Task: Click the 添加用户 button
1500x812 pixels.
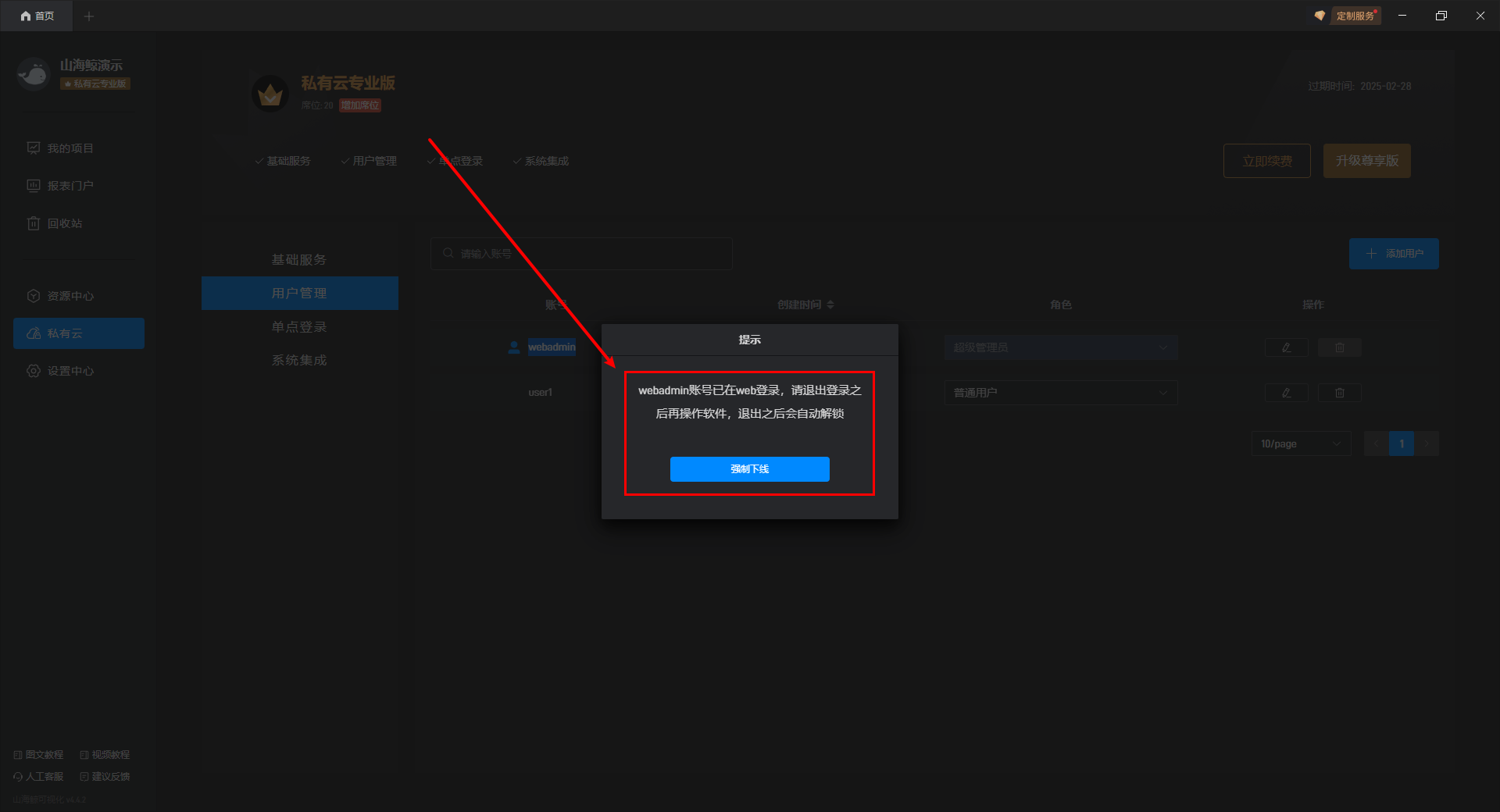Action: pyautogui.click(x=1394, y=254)
